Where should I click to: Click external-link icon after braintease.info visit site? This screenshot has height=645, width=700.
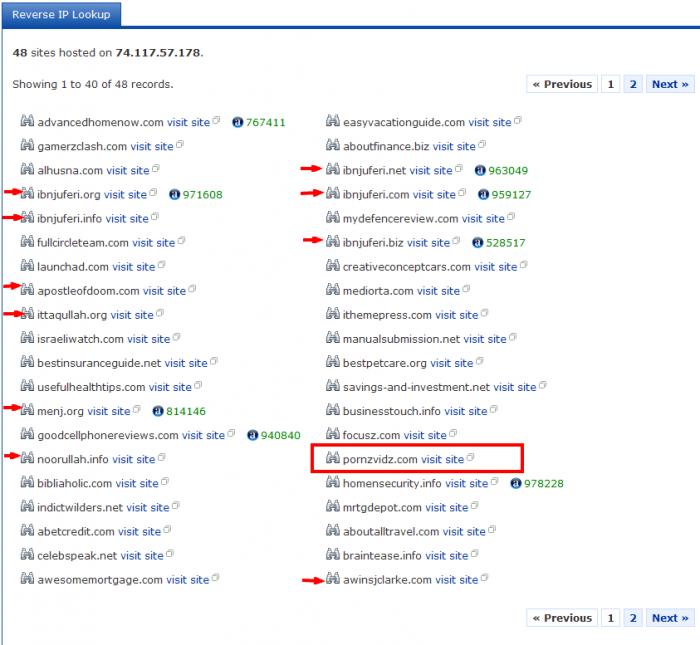coord(475,553)
